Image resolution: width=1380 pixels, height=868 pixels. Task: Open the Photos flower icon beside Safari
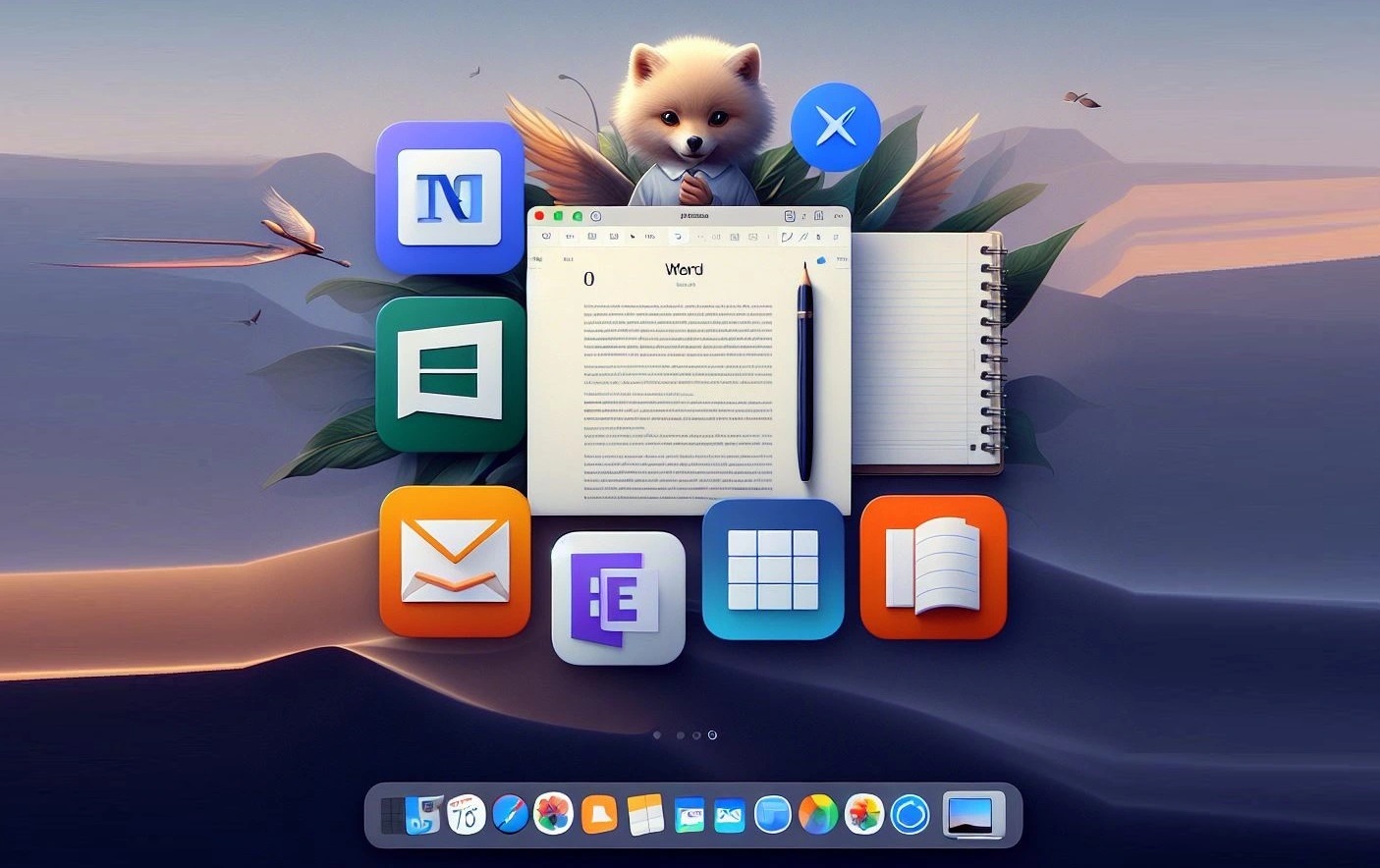pos(553,814)
